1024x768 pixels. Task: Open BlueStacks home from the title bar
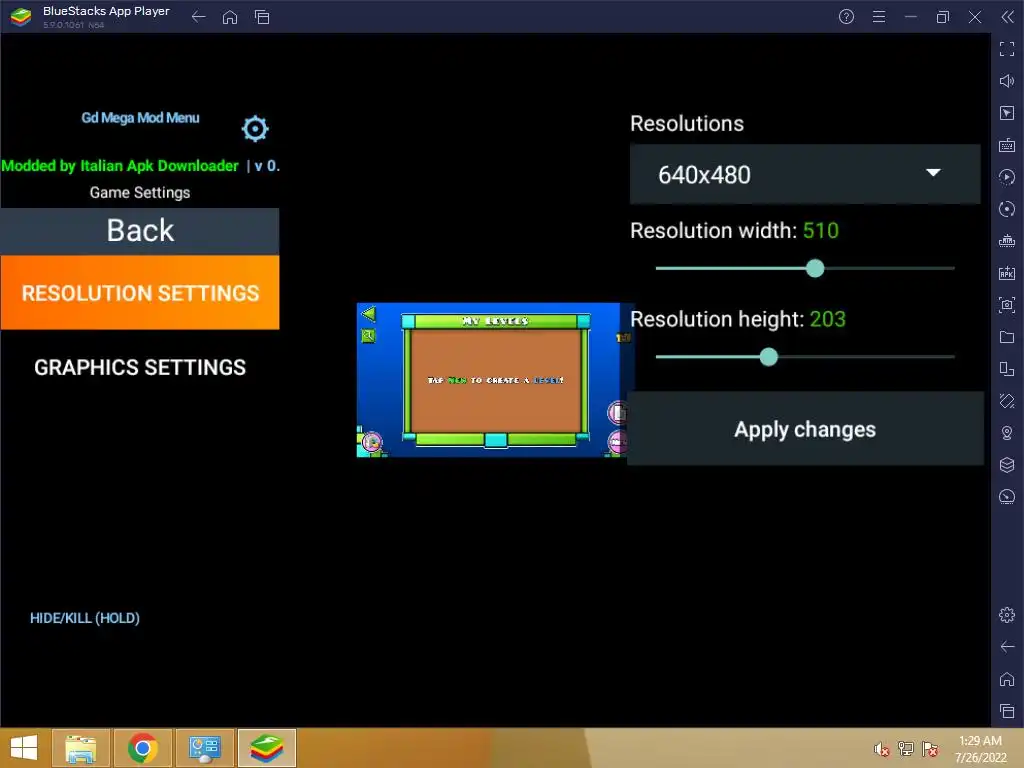pyautogui.click(x=230, y=17)
